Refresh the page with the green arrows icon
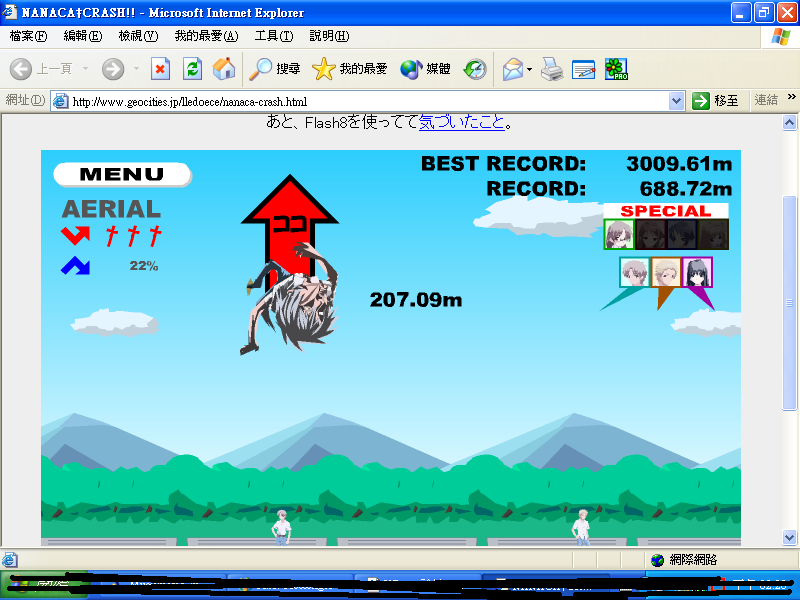 [192, 69]
